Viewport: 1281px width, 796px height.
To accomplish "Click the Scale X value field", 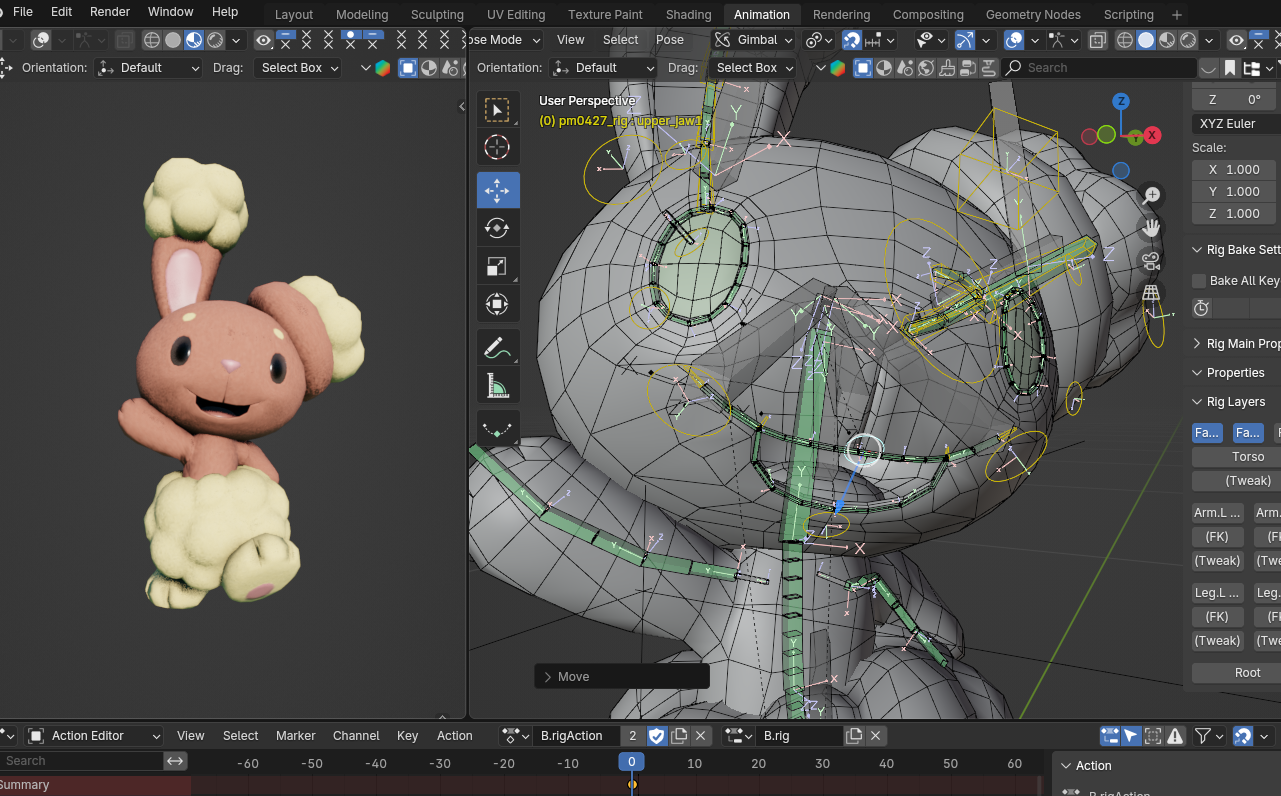I will (x=1236, y=170).
